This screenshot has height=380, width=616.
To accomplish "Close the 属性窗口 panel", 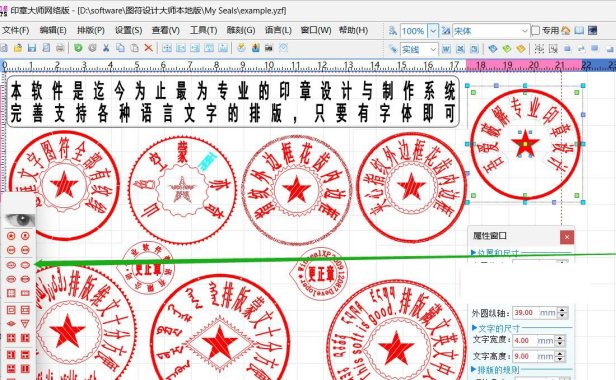I will coord(566,237).
